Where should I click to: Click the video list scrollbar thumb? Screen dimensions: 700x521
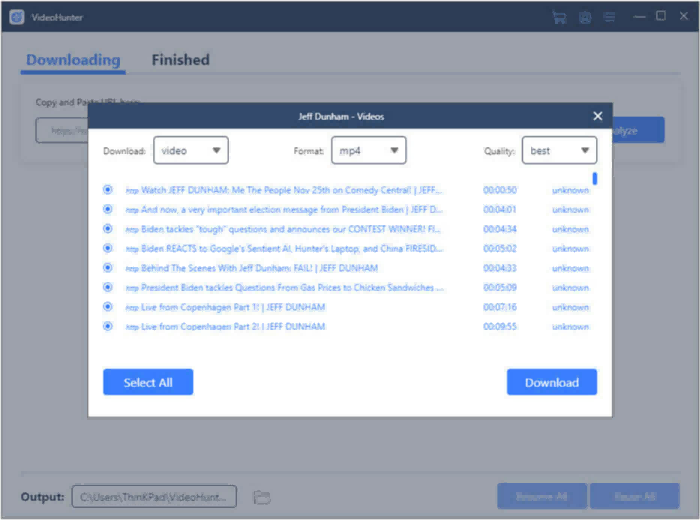pos(595,179)
